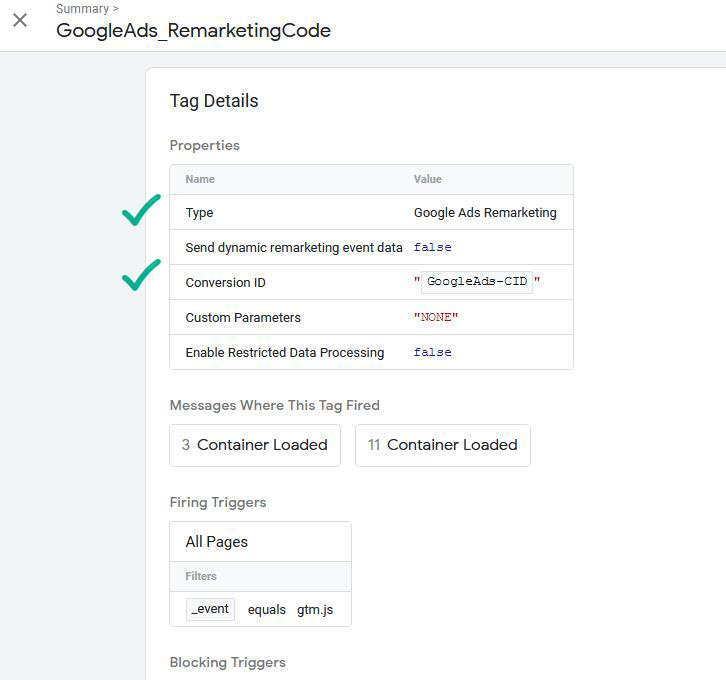Viewport: 726px width, 680px height.
Task: Click the Value column header
Action: pos(428,179)
